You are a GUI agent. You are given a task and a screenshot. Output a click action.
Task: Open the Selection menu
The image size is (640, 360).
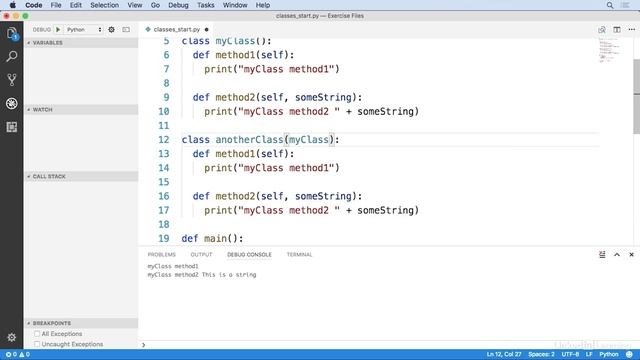pos(104,5)
